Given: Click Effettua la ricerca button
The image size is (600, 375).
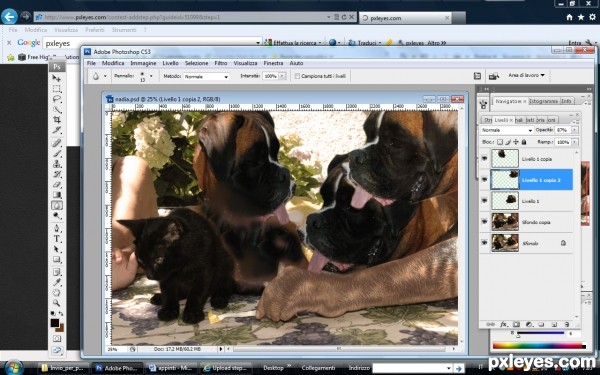Looking at the screenshot, I should click(293, 42).
